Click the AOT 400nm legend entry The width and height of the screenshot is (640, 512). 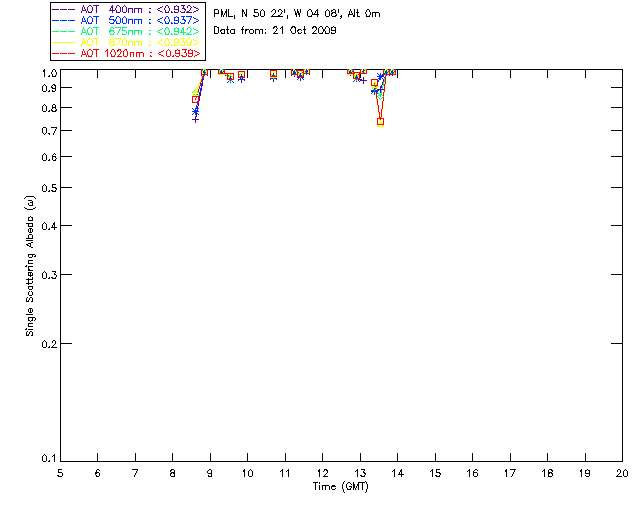(x=126, y=9)
